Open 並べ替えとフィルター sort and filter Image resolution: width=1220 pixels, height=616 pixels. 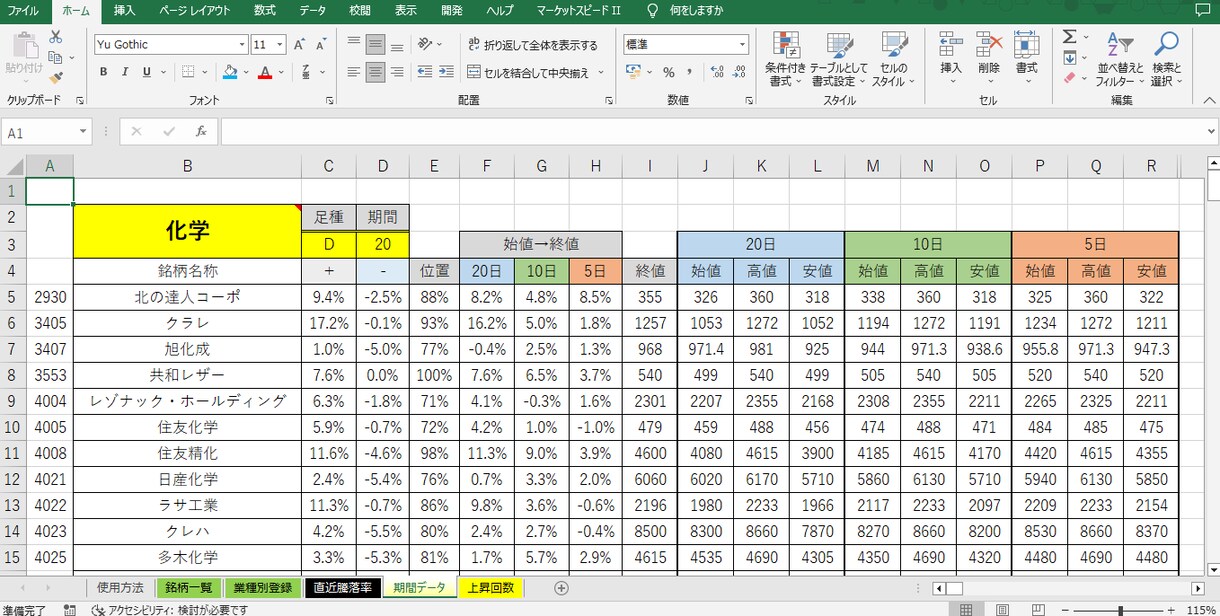pos(1120,60)
